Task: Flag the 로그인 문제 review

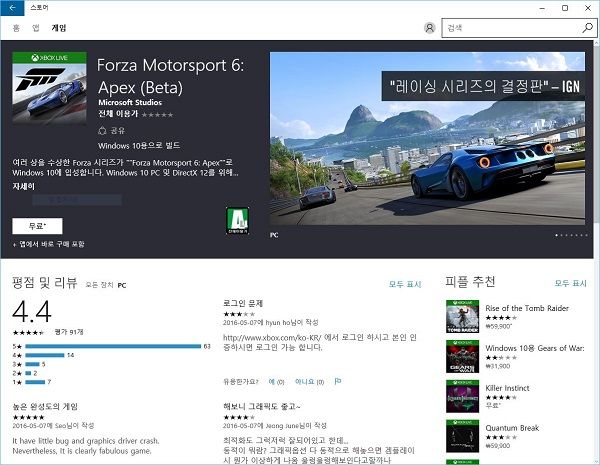Action: (x=338, y=381)
